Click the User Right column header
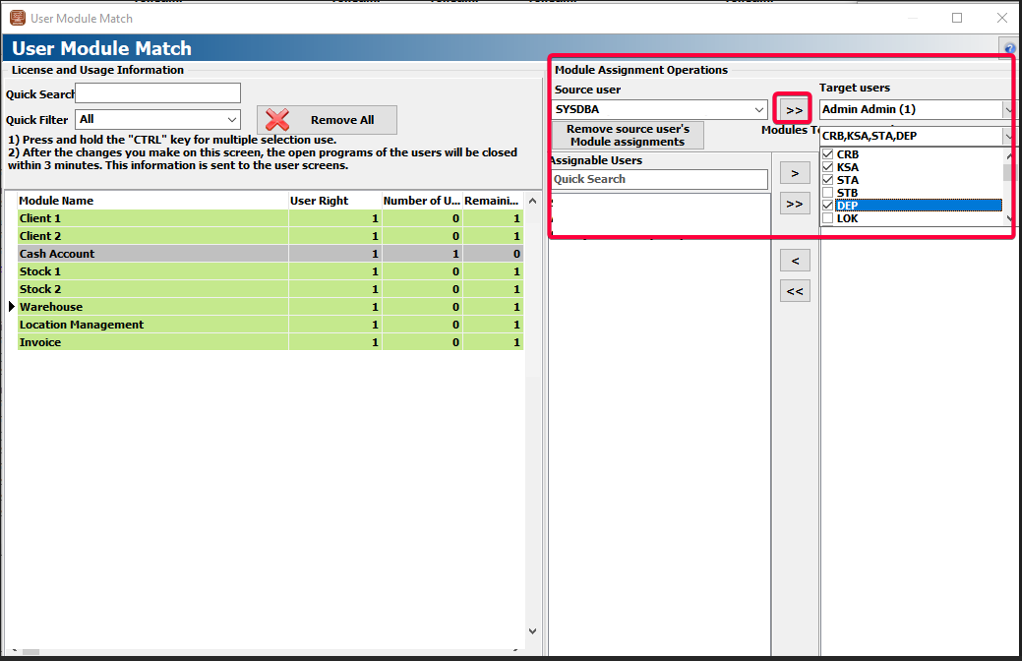This screenshot has height=661, width=1022. [x=332, y=201]
